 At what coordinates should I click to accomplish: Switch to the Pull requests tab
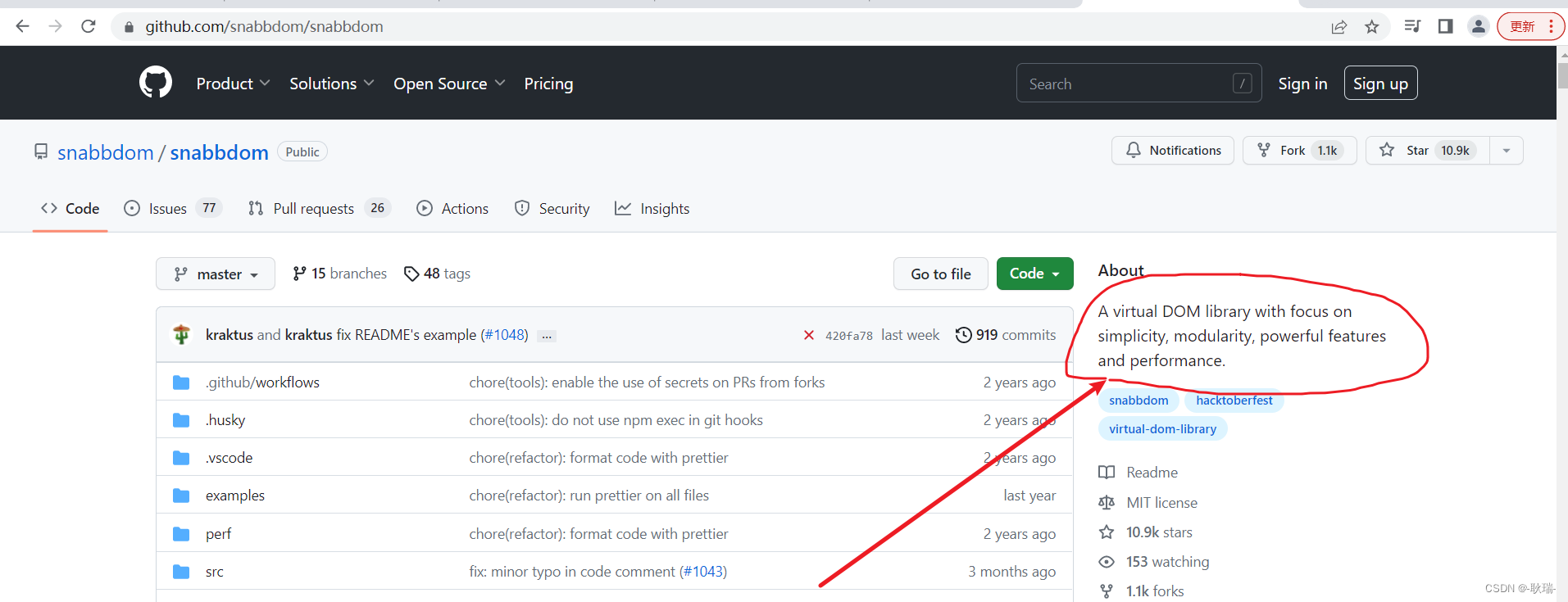point(319,209)
